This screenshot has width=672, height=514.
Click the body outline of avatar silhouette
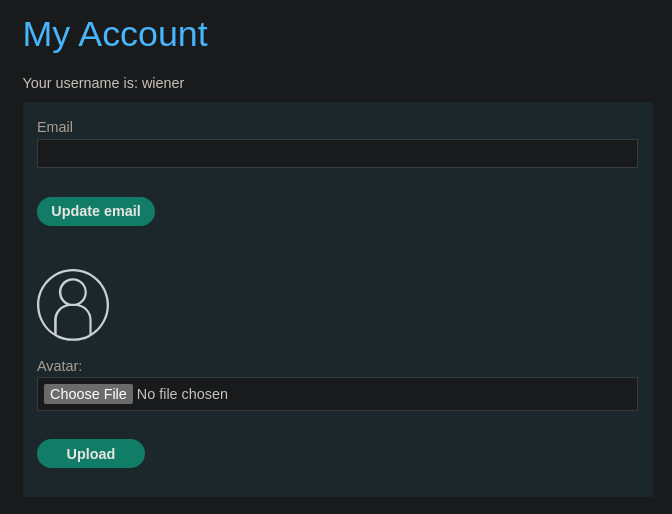73,321
